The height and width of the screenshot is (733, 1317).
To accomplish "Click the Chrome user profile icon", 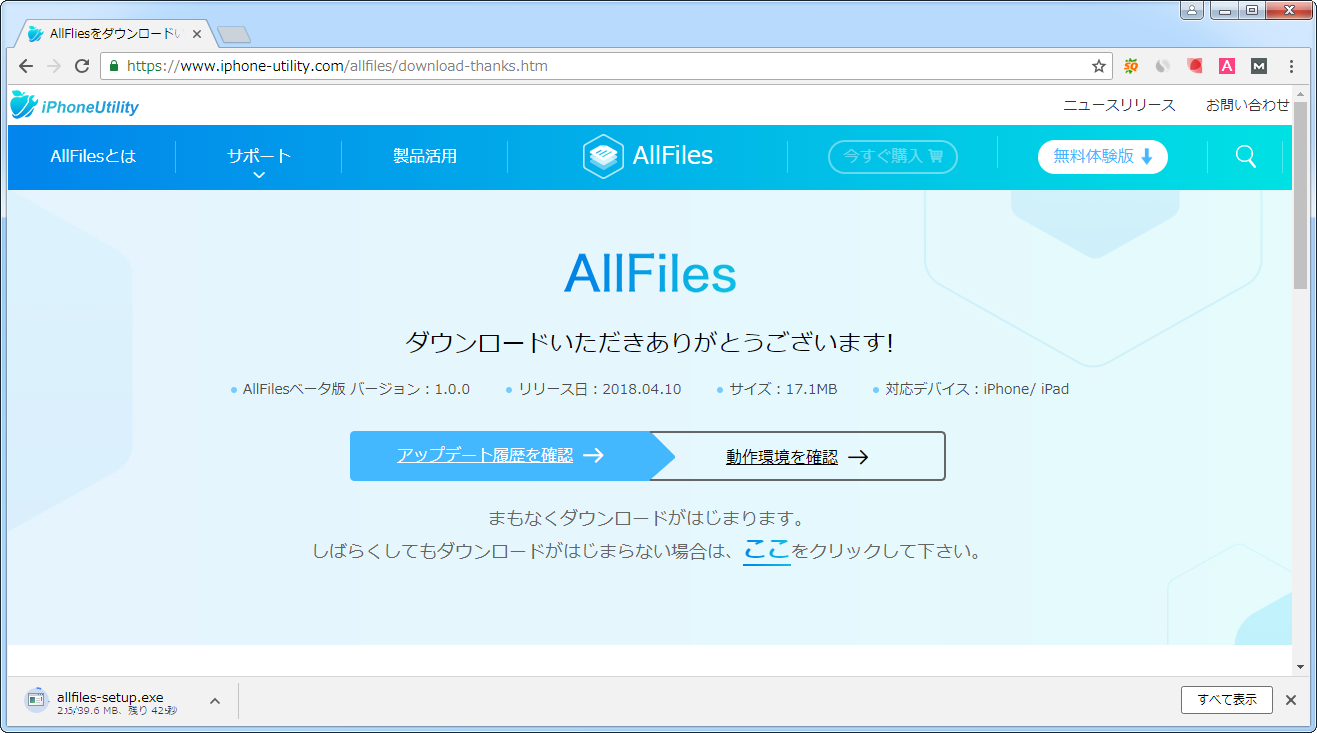I will [1191, 10].
